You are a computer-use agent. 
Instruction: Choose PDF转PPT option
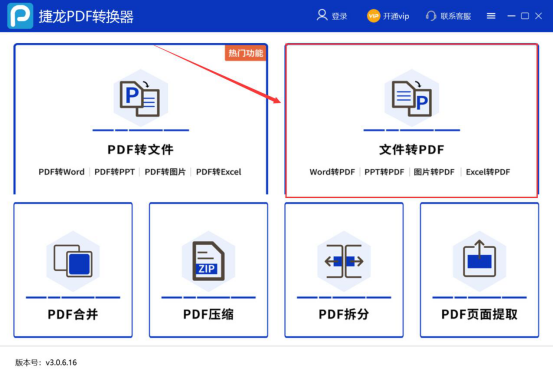pyautogui.click(x=114, y=172)
